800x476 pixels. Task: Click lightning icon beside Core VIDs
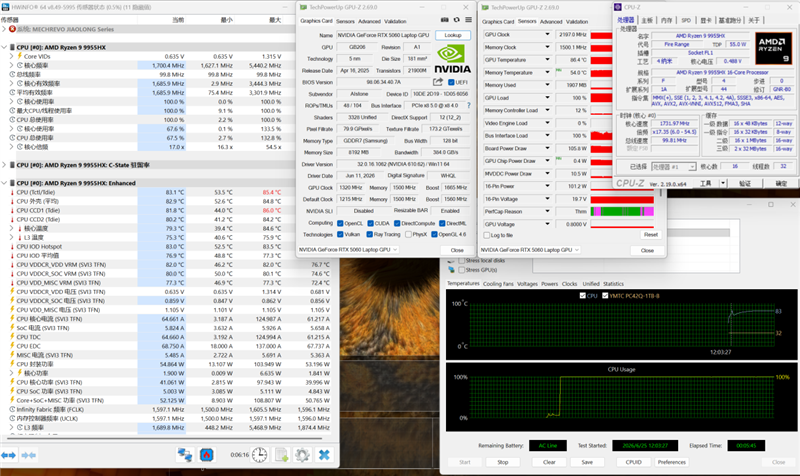pyautogui.click(x=20, y=56)
